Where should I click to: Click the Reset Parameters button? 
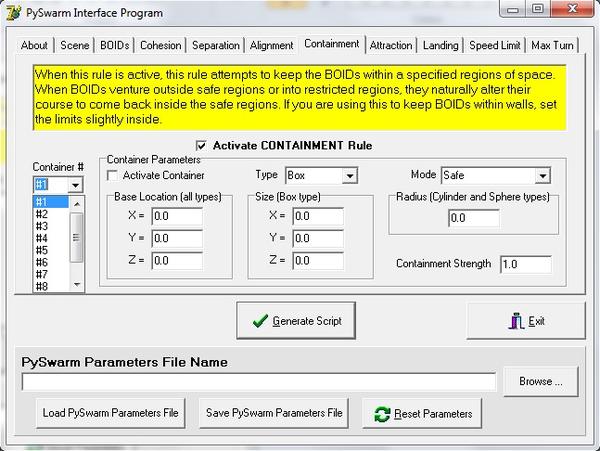(x=422, y=414)
